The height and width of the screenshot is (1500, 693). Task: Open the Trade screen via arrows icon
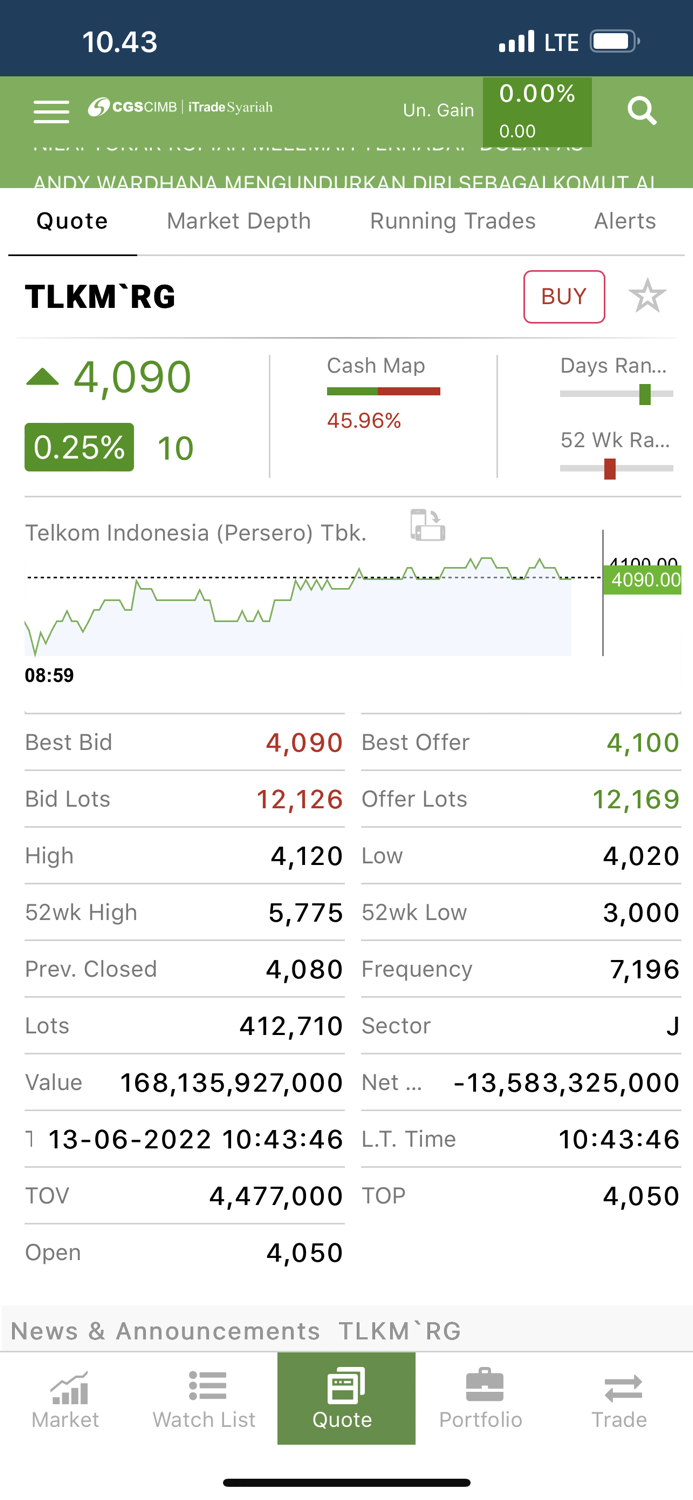[621, 1398]
